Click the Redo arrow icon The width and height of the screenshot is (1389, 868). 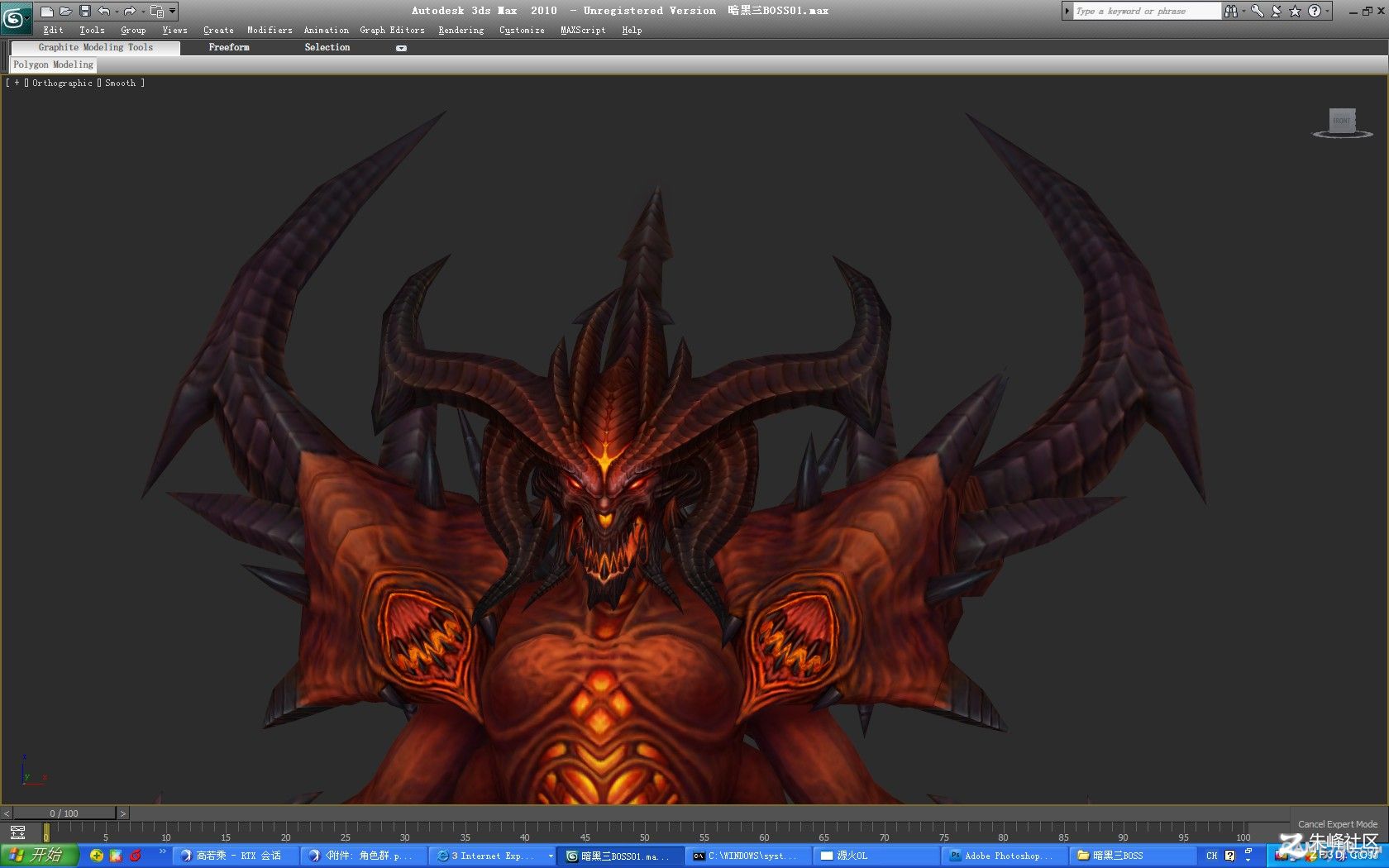(129, 11)
